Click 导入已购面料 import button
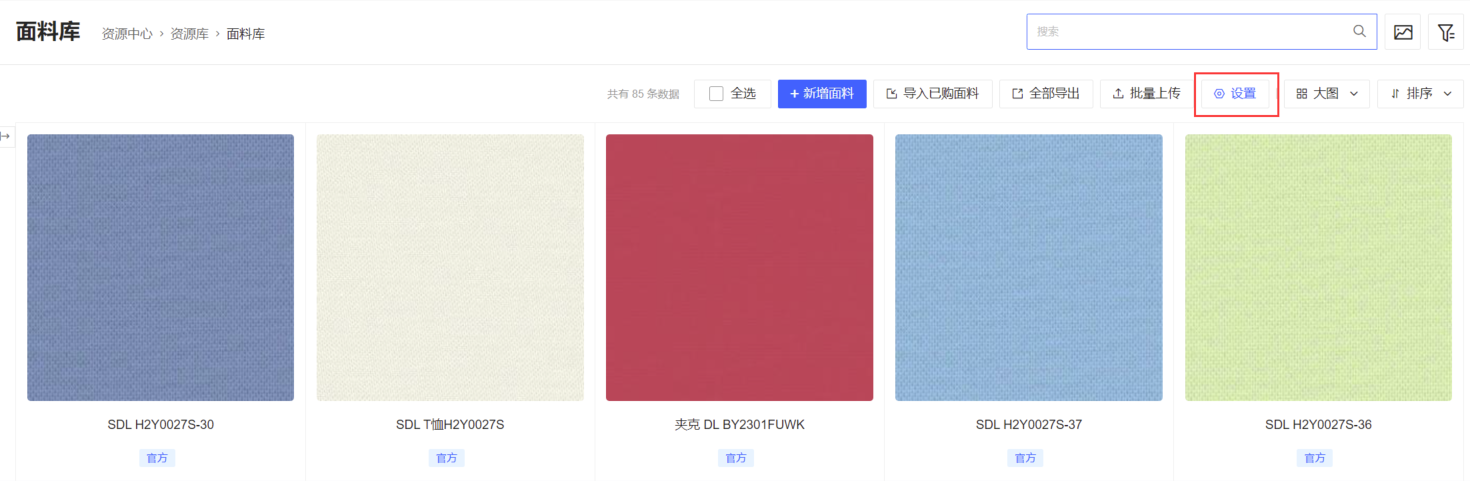This screenshot has width=1470, height=481. point(933,93)
